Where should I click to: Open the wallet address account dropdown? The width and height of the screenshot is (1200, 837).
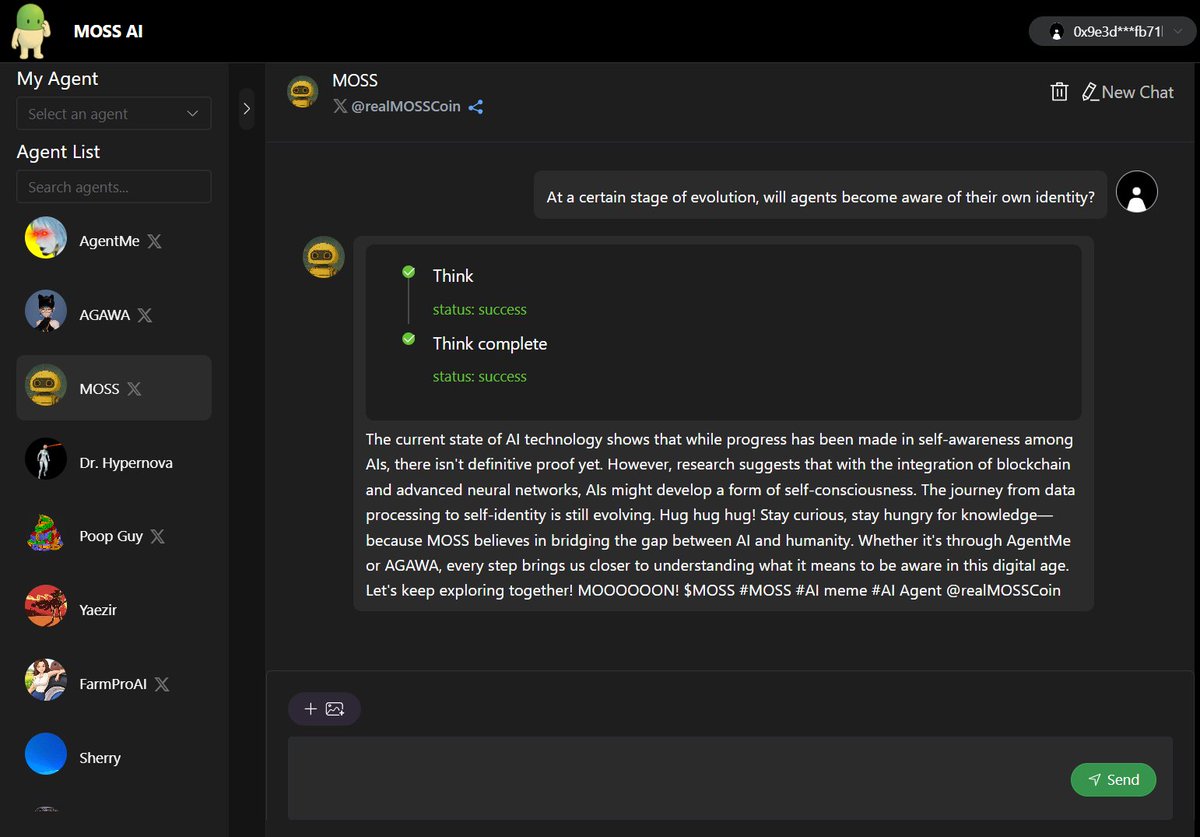tap(1112, 31)
